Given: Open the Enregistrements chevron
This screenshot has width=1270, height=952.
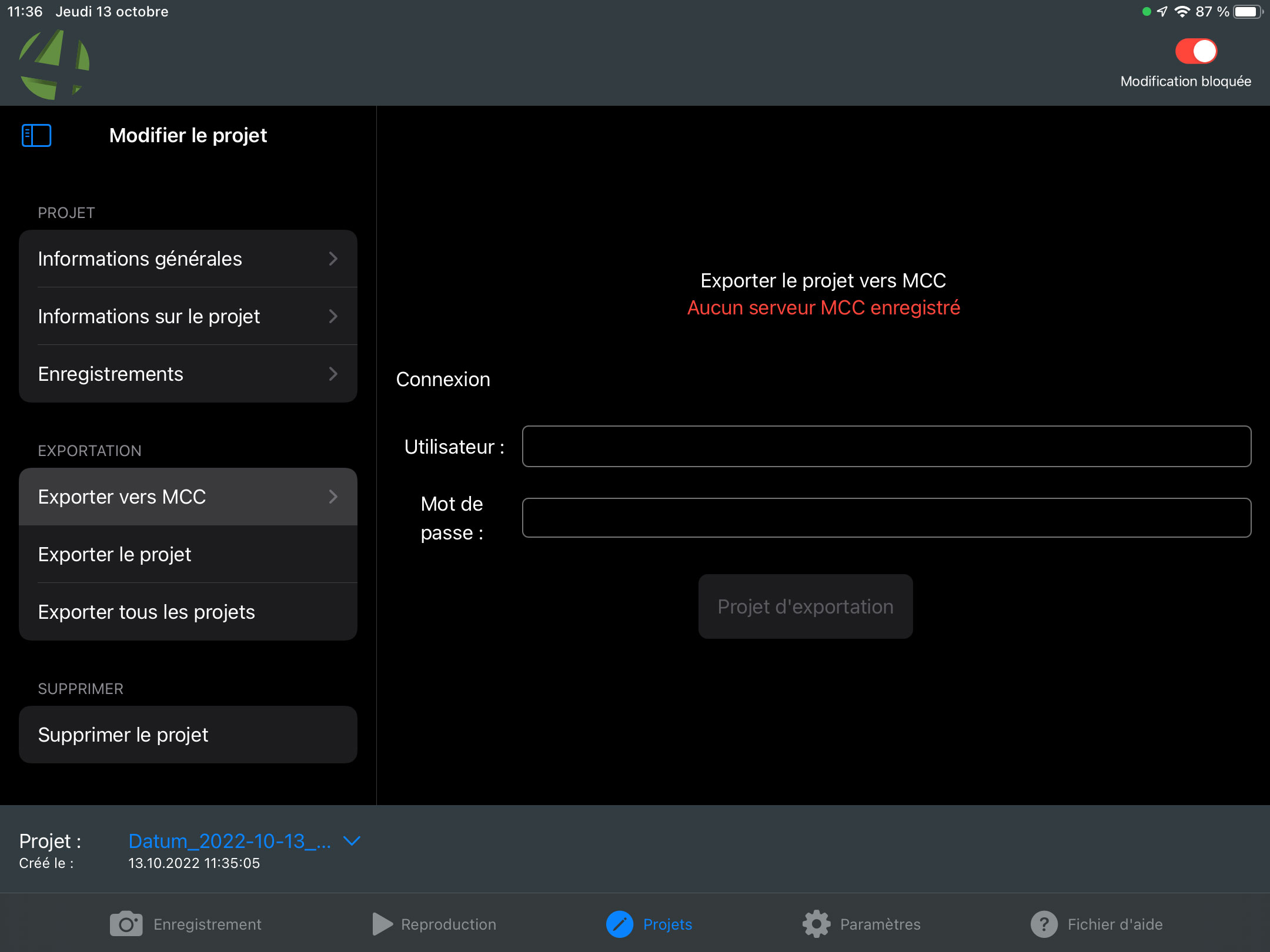Looking at the screenshot, I should (333, 374).
